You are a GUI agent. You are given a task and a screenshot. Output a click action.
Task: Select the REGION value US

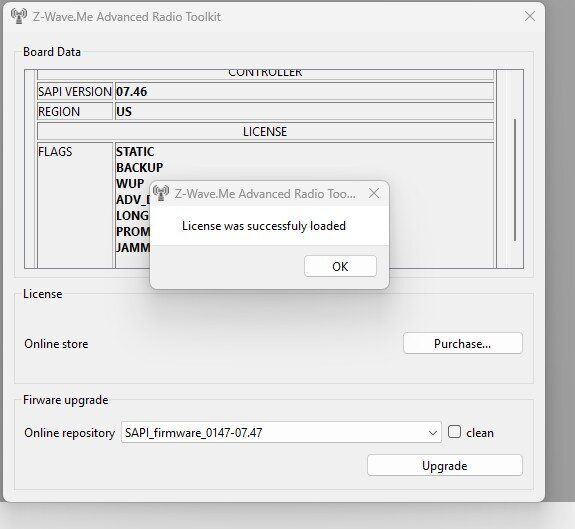pyautogui.click(x=124, y=111)
